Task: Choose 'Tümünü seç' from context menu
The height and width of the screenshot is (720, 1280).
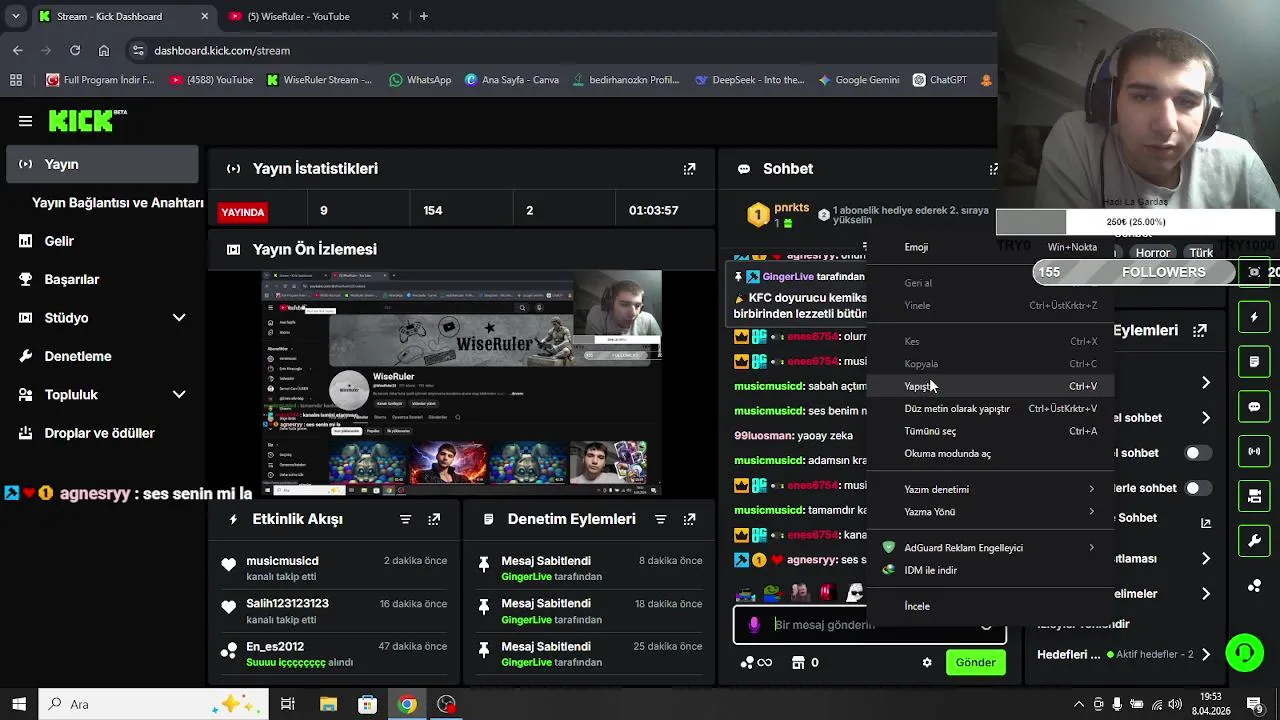Action: pyautogui.click(x=991, y=431)
